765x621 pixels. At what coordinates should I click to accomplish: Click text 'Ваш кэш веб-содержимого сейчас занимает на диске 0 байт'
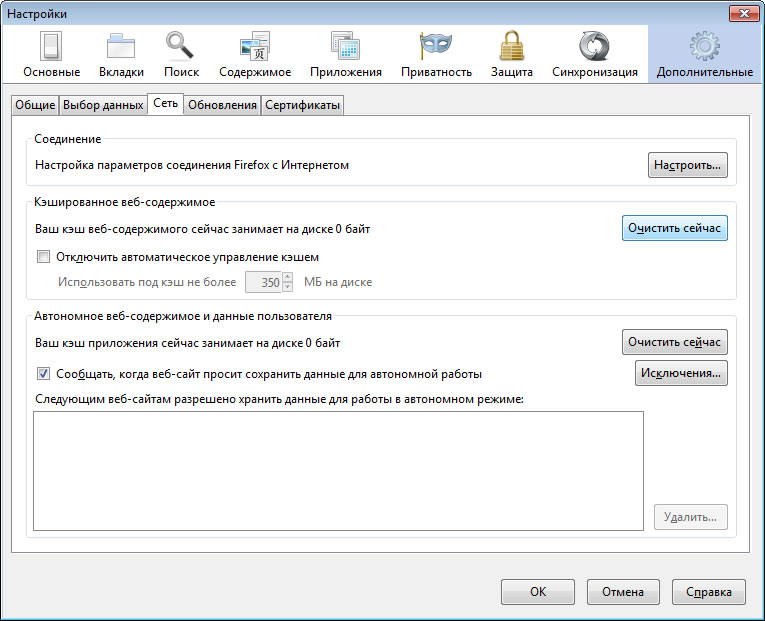tap(202, 229)
